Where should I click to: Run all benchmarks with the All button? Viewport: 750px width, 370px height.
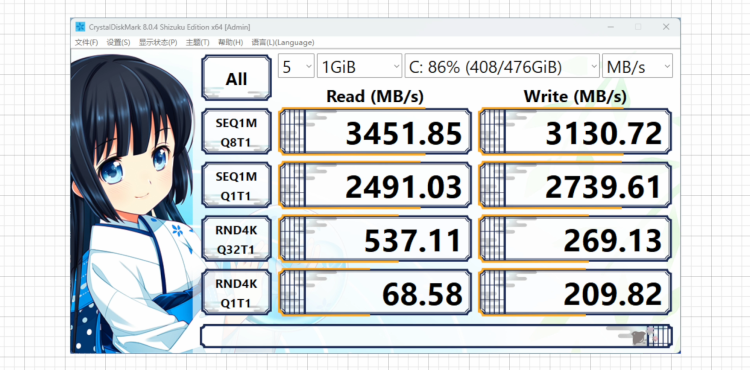click(236, 78)
